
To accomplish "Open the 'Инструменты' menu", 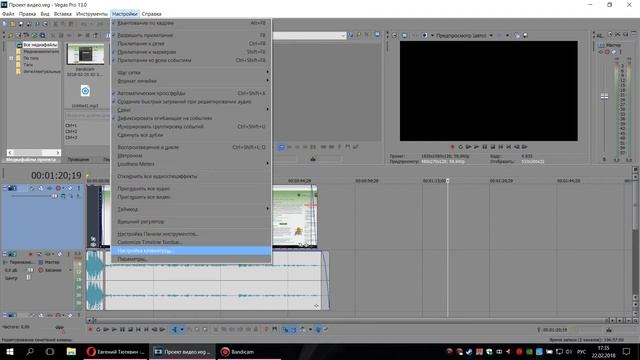I will pos(92,14).
